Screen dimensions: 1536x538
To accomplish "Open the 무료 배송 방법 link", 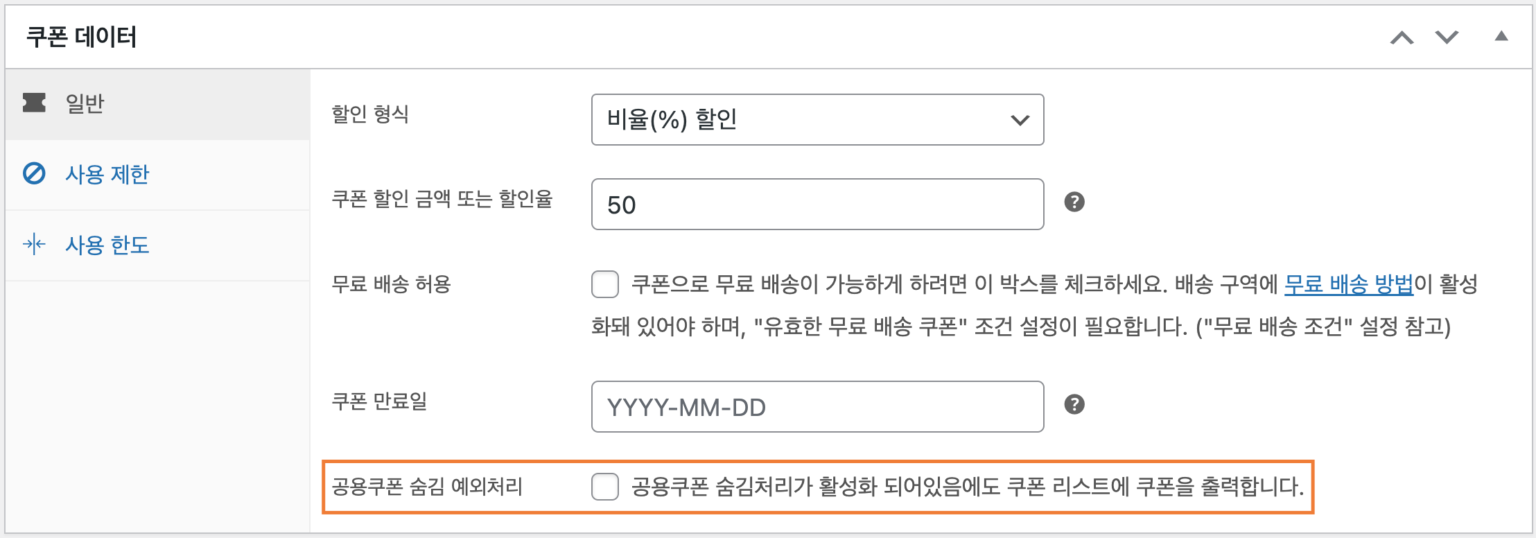I will point(1348,284).
